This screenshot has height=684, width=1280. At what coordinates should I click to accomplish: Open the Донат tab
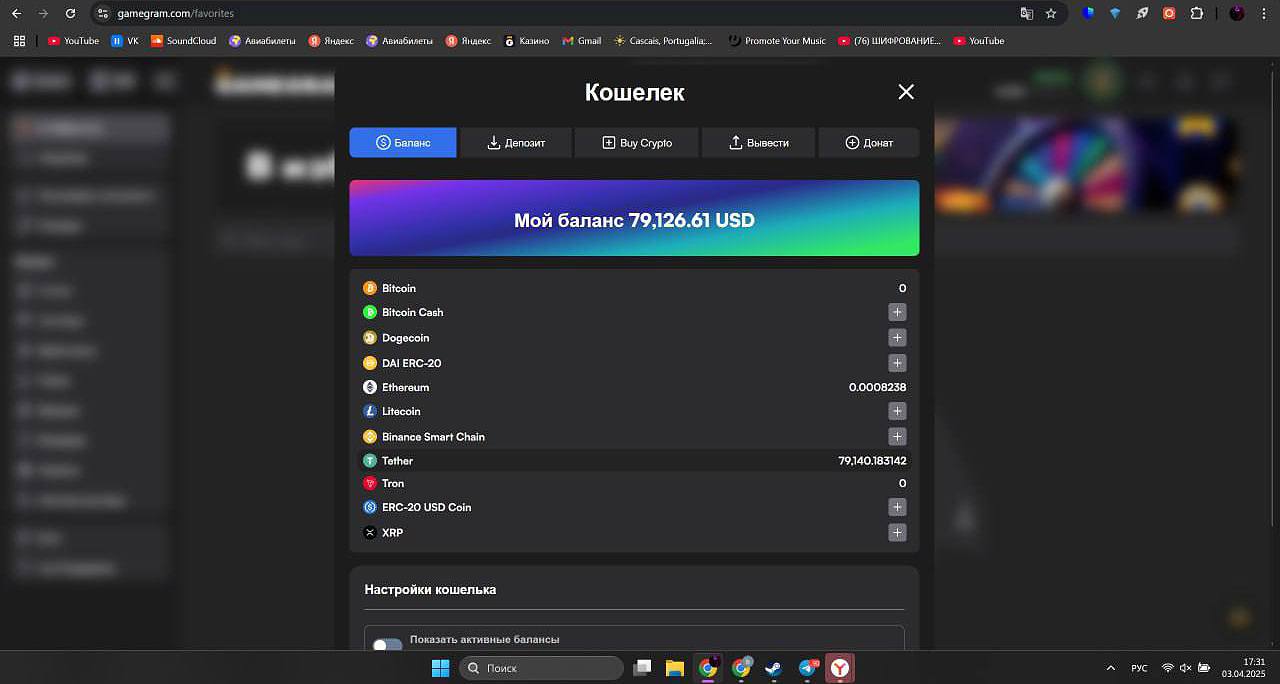pyautogui.click(x=868, y=143)
